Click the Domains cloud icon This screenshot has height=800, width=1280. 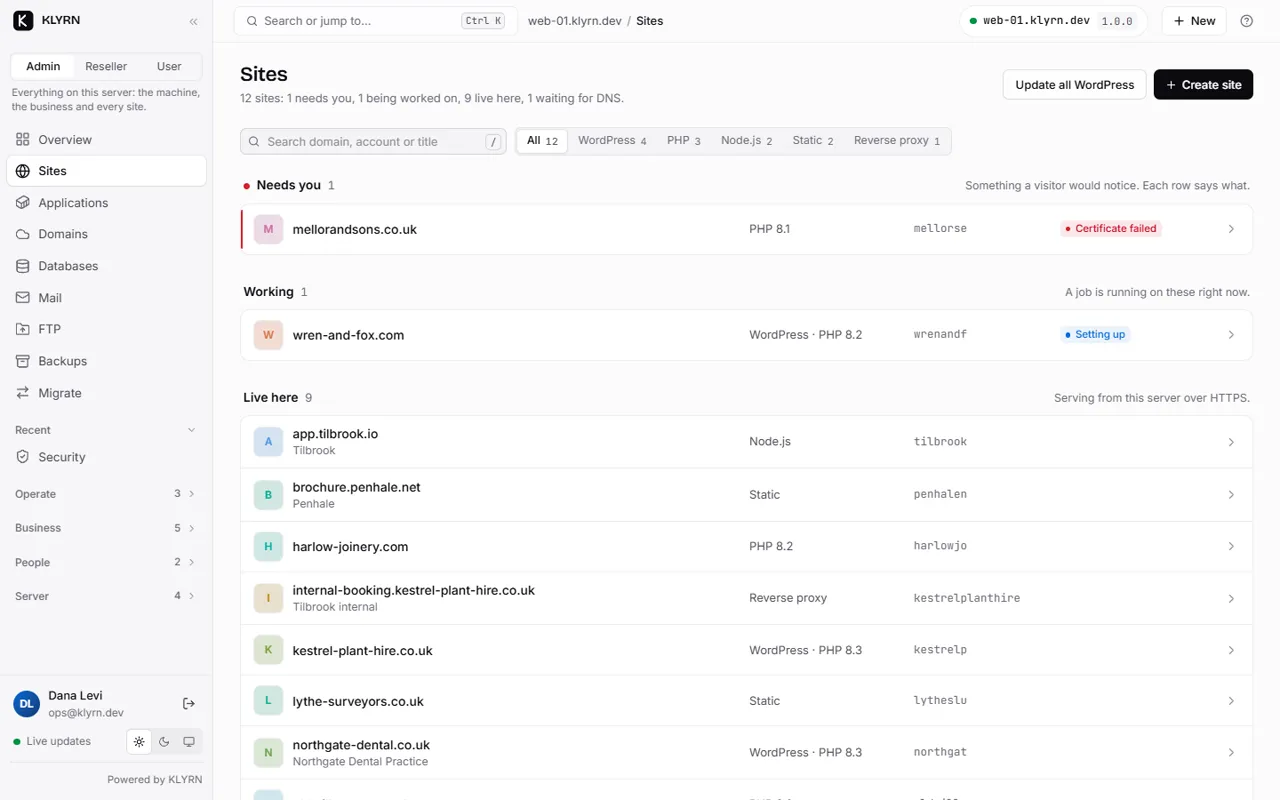pos(23,234)
